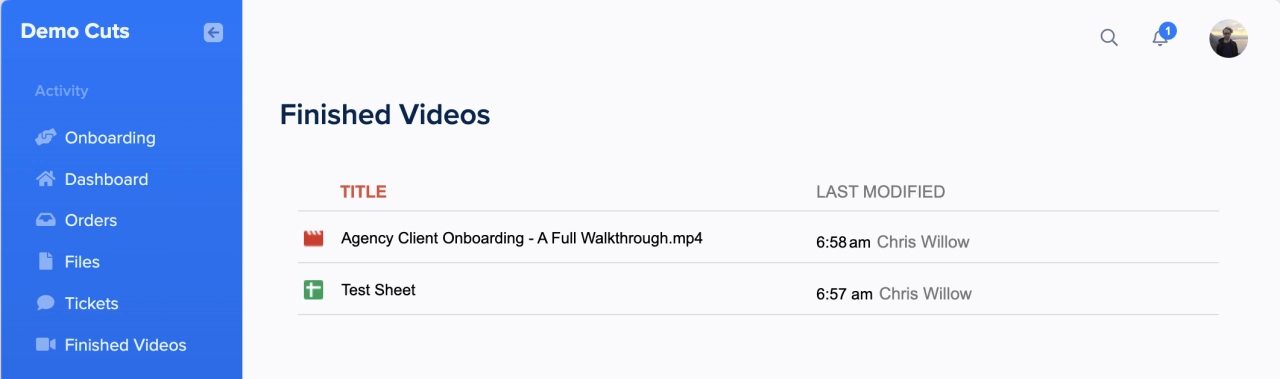Sort by LAST MODIFIED column header
The image size is (1280, 379).
(x=880, y=192)
